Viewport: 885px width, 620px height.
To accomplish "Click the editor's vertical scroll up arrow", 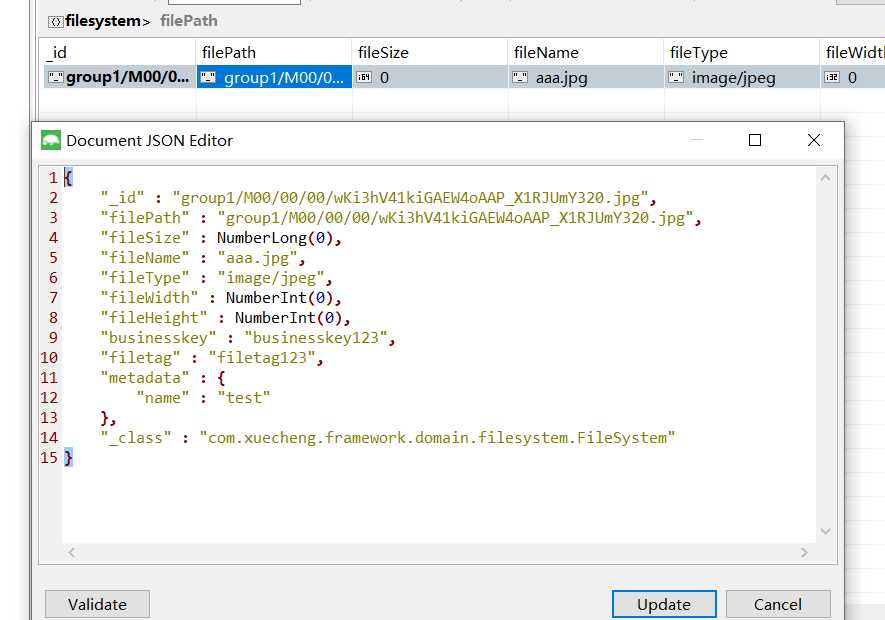I will click(825, 178).
